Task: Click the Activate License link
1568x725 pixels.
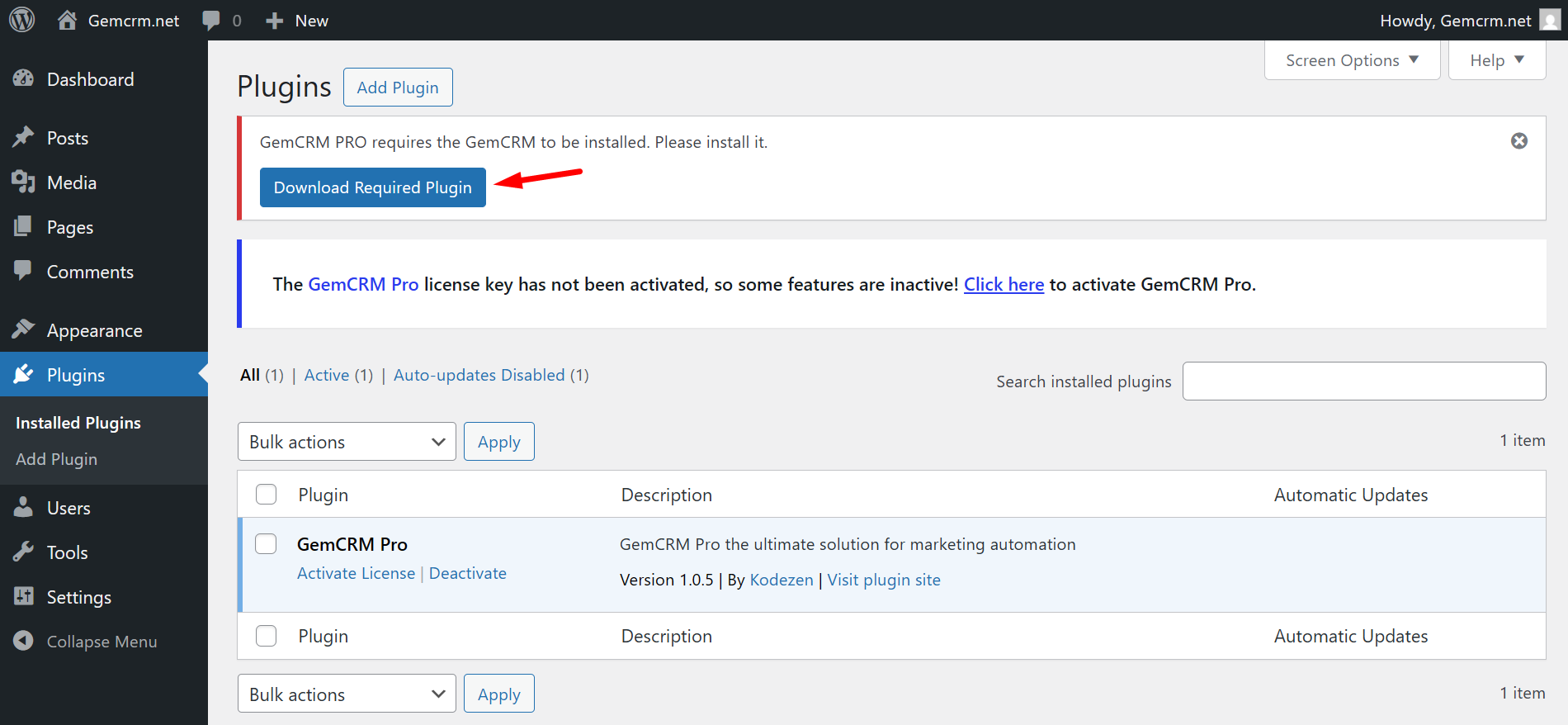Action: (x=356, y=573)
